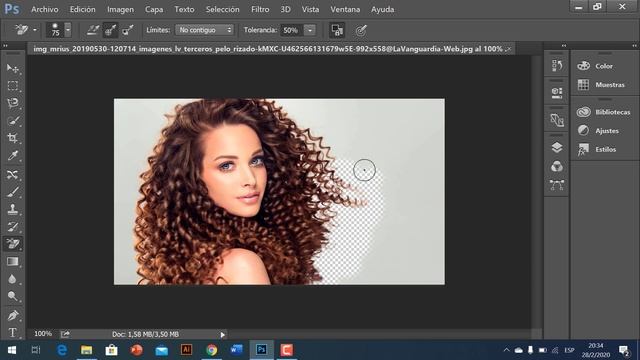This screenshot has width=640, height=360.
Task: Select the open document tab
Action: [271, 49]
